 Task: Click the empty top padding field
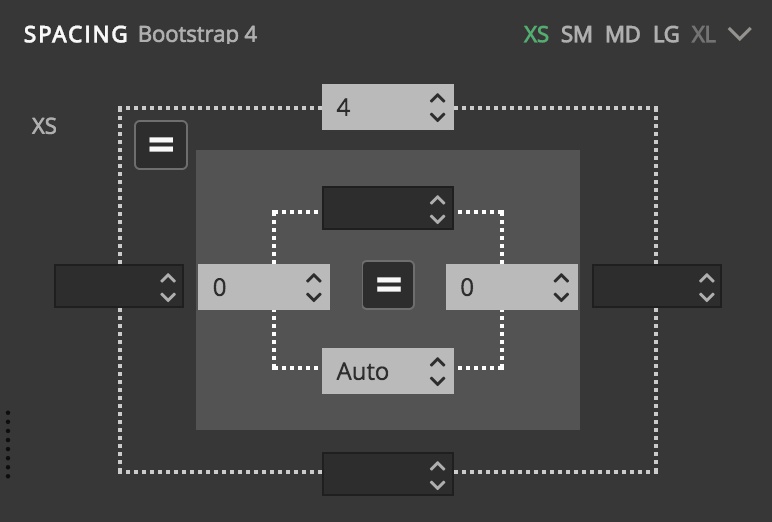[388, 208]
